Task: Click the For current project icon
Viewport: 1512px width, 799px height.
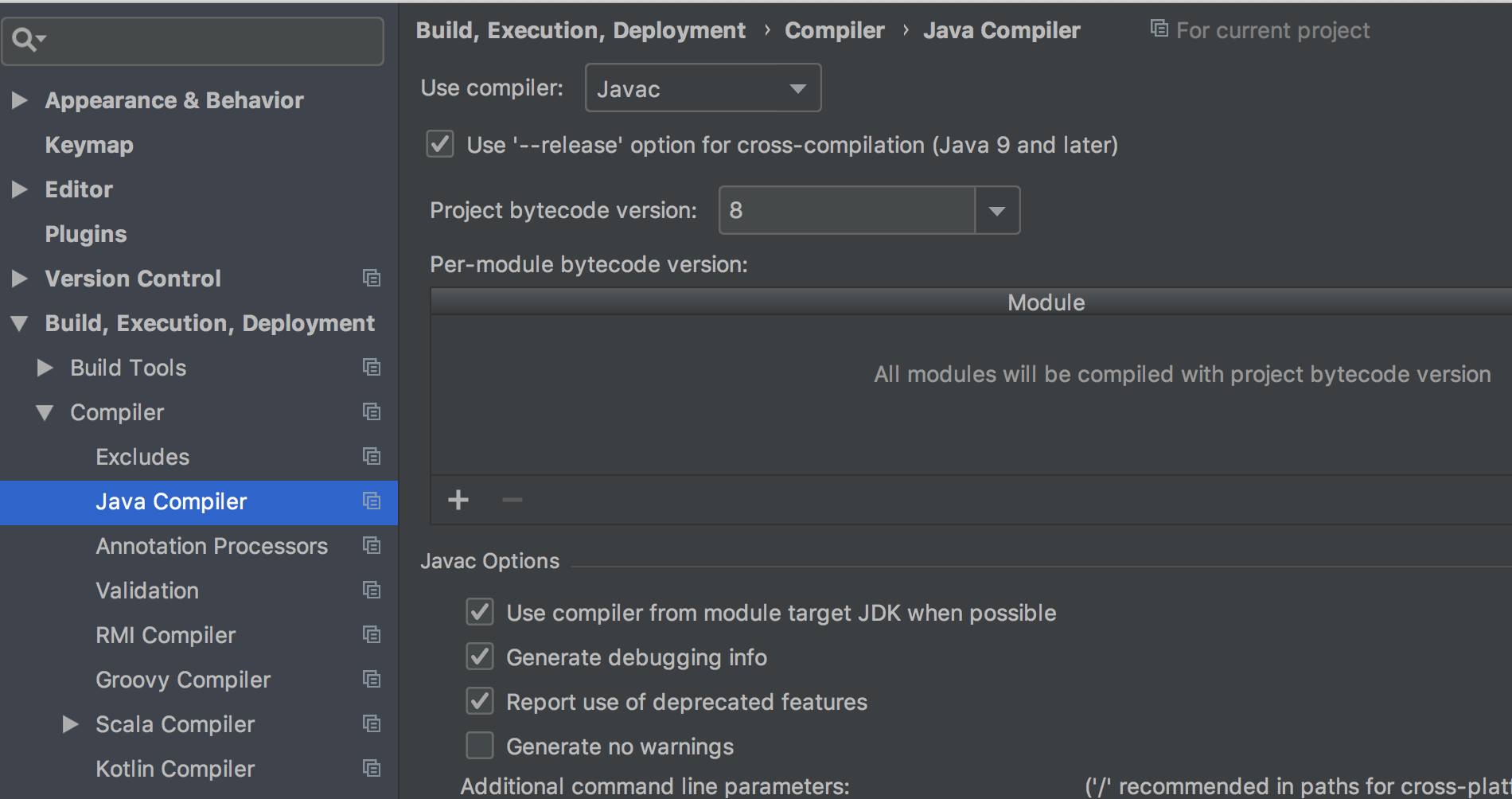Action: [1159, 29]
